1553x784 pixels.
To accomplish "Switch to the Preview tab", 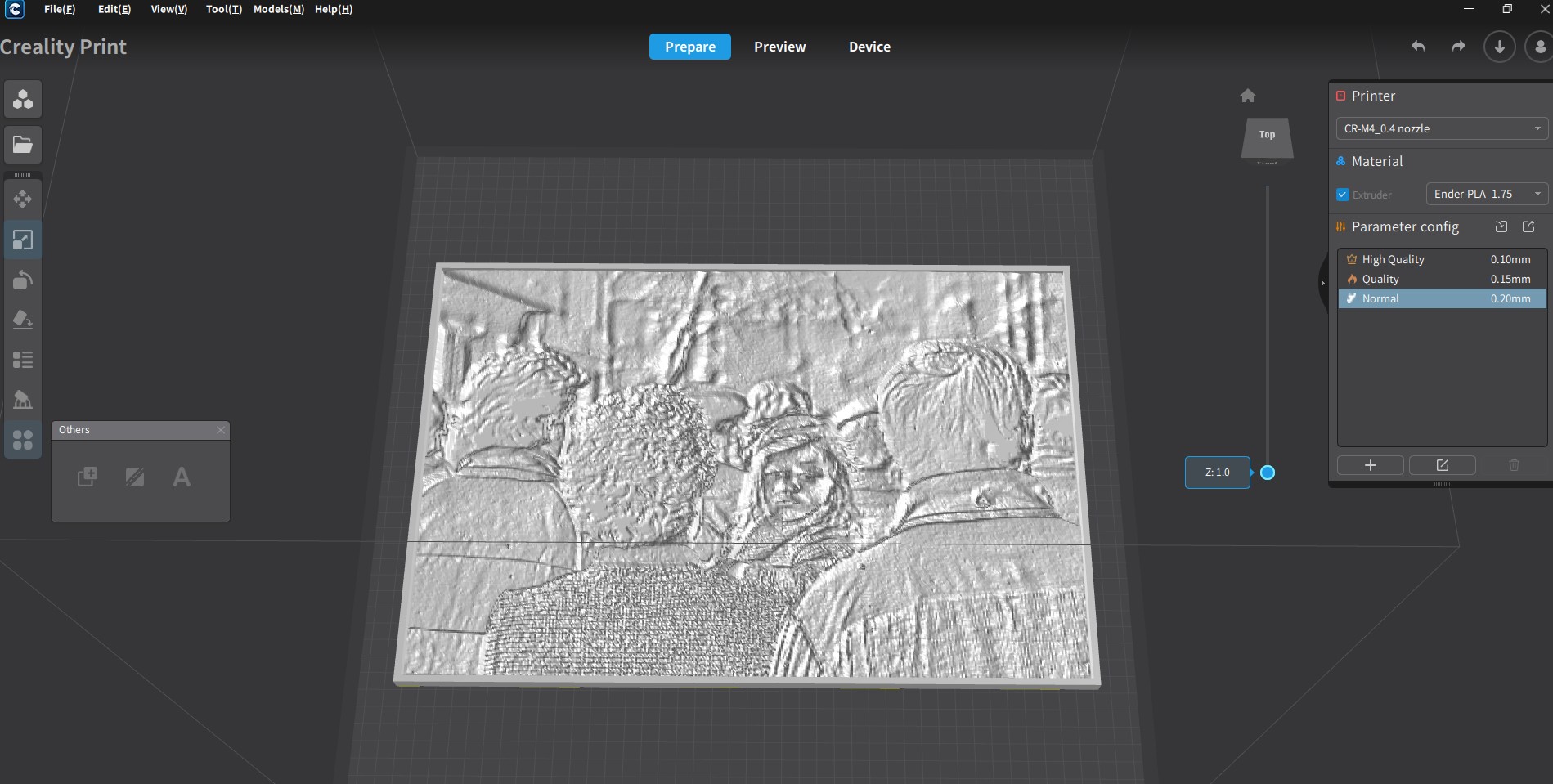I will click(779, 47).
